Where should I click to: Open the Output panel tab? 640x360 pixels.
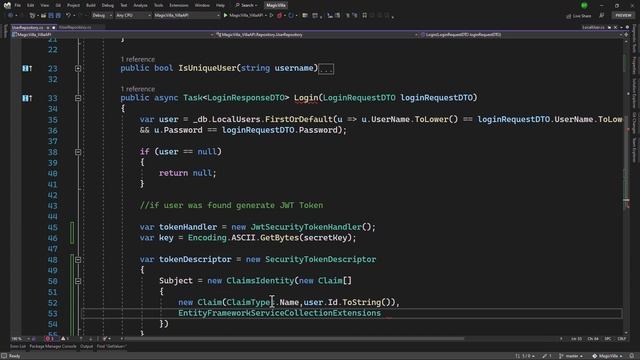pyautogui.click(x=87, y=347)
